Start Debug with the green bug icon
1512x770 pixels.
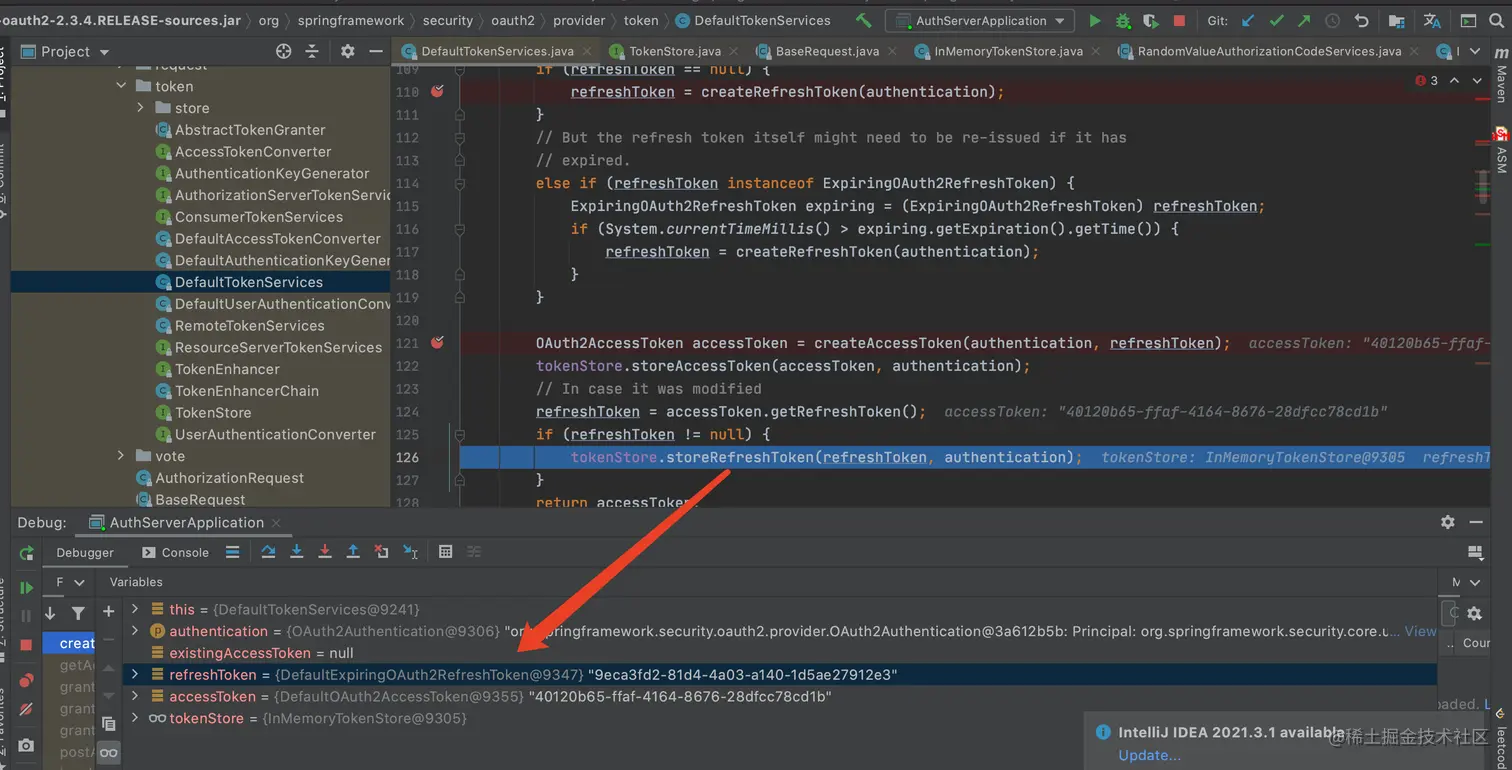[1123, 20]
